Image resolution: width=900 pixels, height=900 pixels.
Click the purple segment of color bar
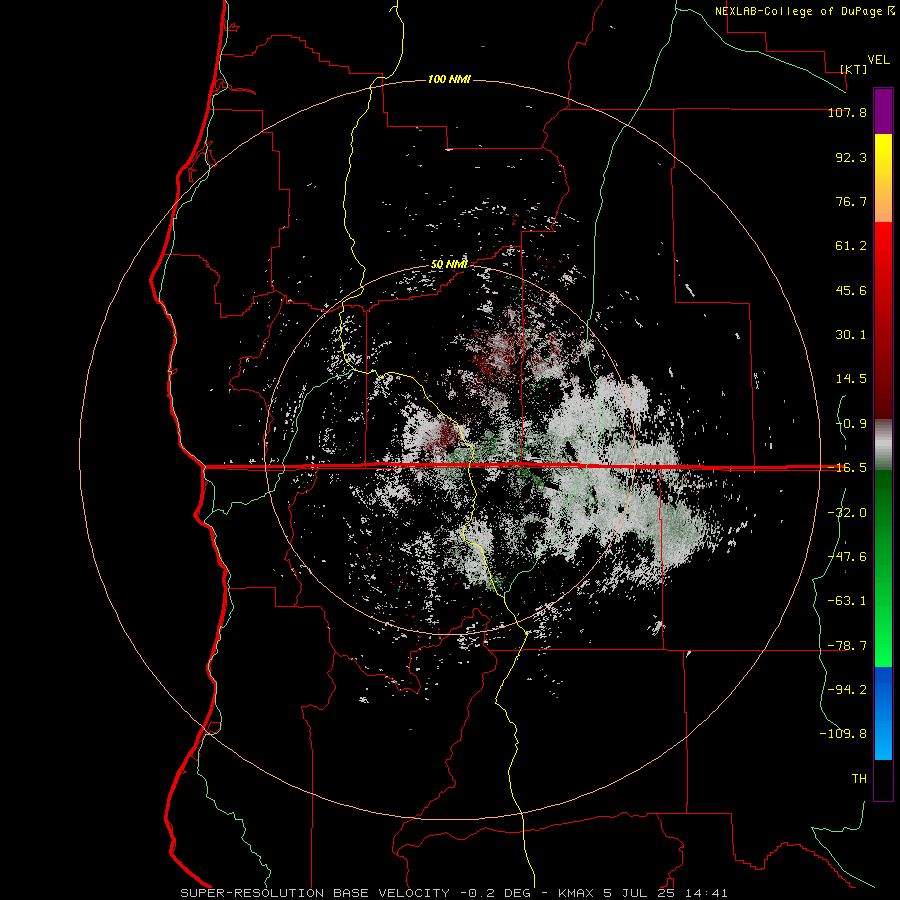point(883,112)
